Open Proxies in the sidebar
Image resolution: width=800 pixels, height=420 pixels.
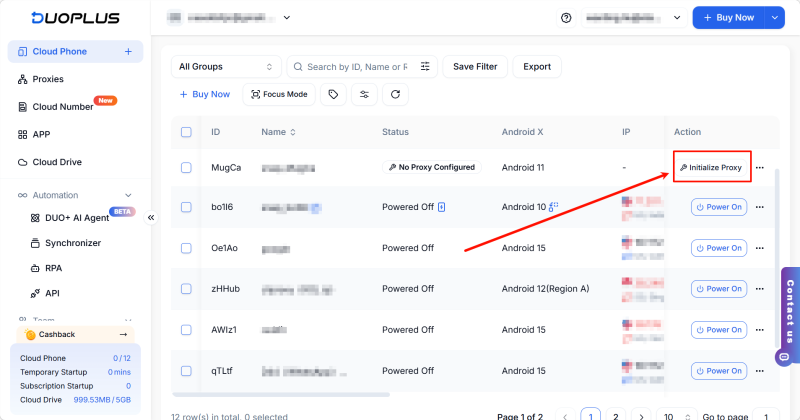(x=47, y=79)
